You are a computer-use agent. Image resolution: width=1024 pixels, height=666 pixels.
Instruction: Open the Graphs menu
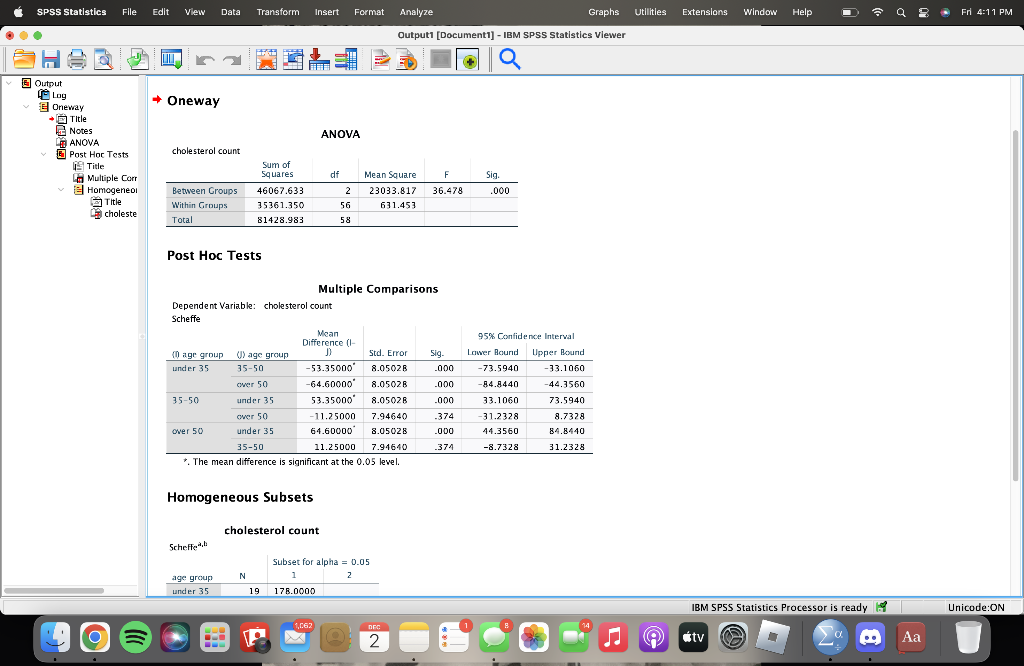pos(603,12)
